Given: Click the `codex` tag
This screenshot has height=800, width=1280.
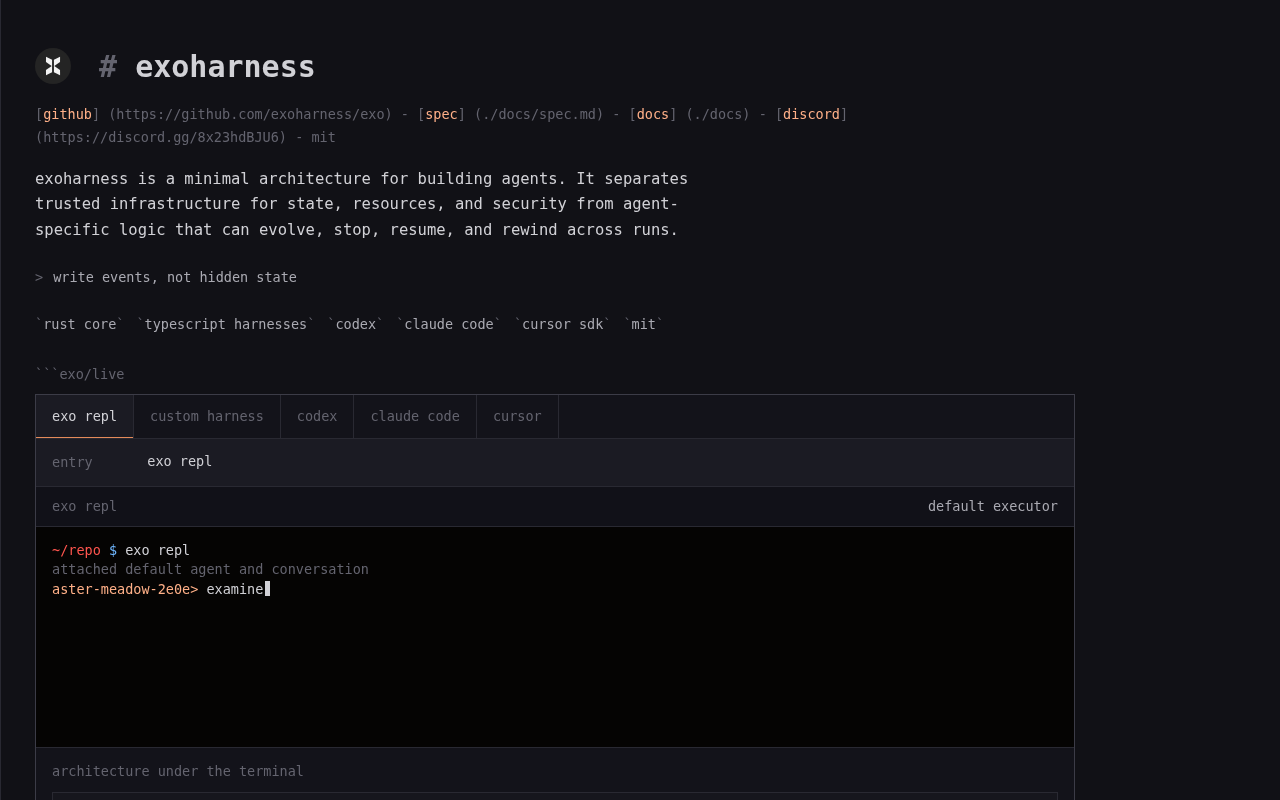Looking at the screenshot, I should pos(355,324).
